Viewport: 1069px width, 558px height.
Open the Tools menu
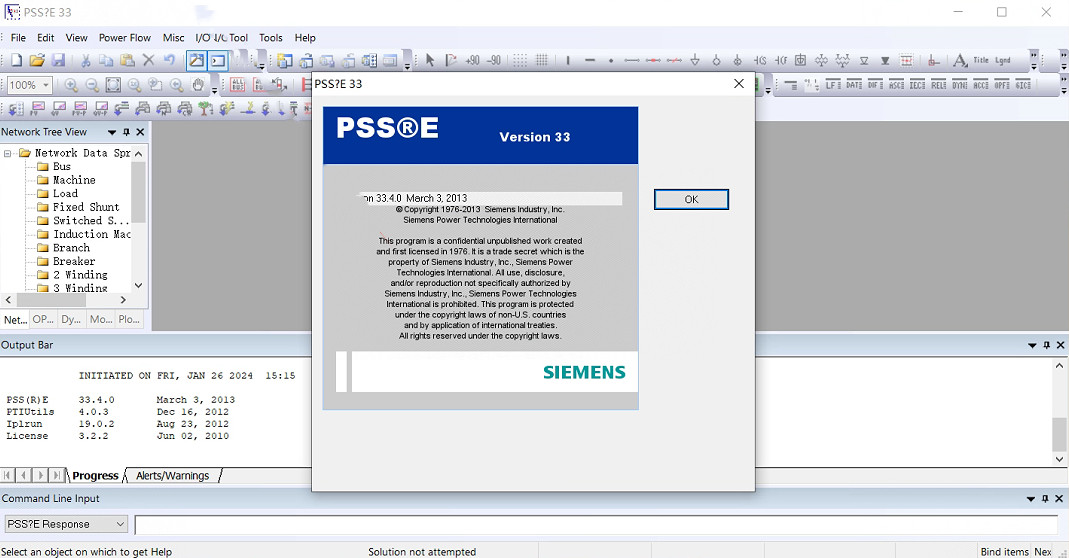[271, 38]
